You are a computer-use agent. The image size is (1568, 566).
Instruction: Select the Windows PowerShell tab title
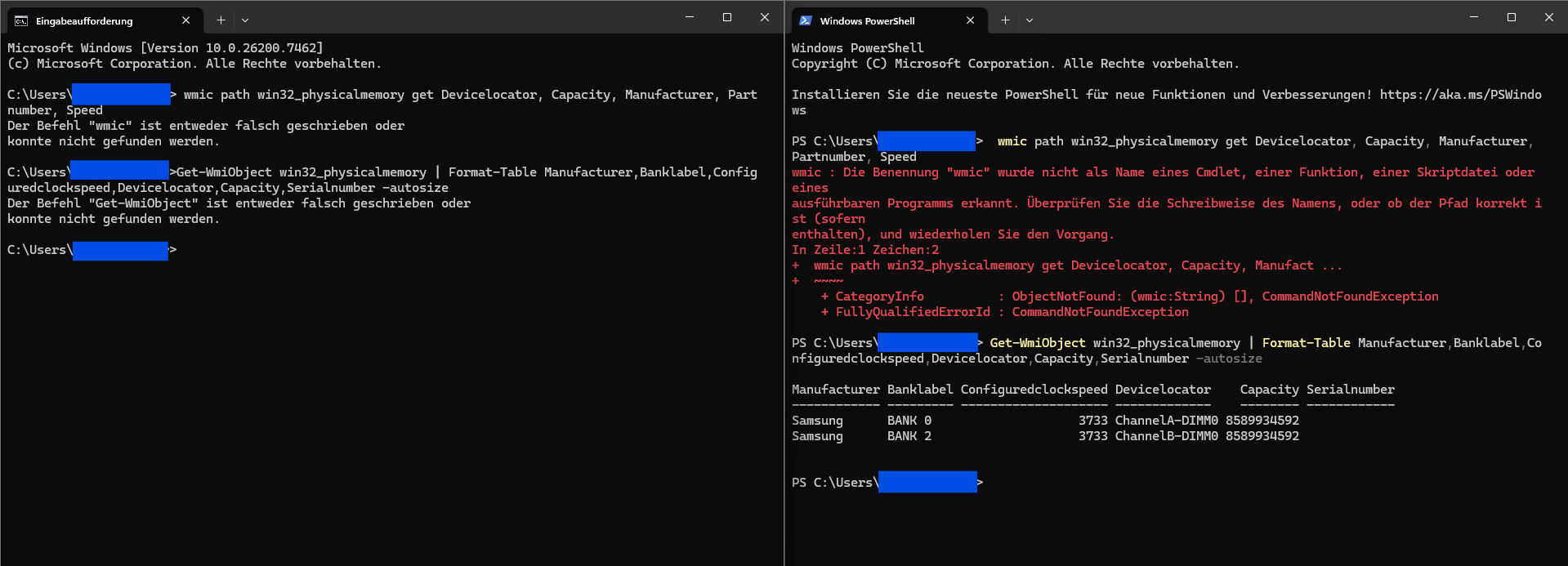click(867, 21)
